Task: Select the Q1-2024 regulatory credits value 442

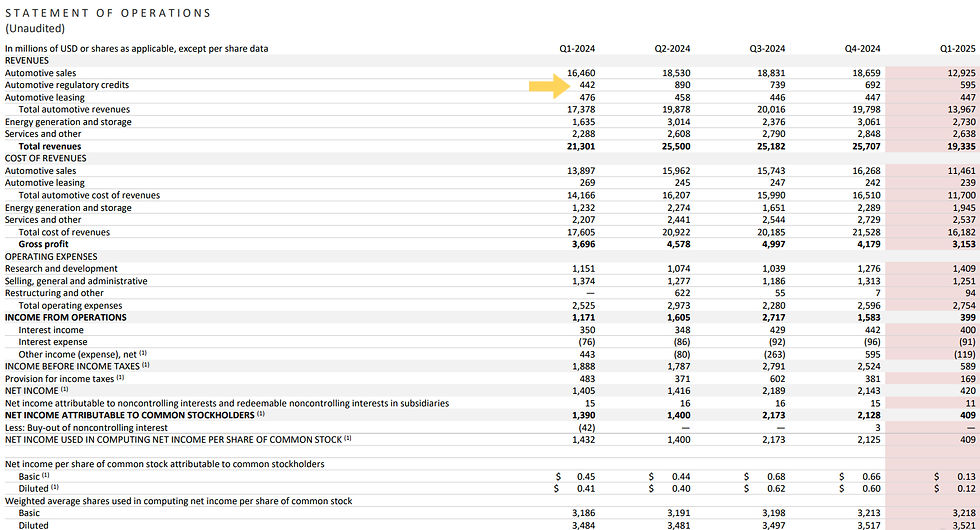Action: click(x=587, y=85)
